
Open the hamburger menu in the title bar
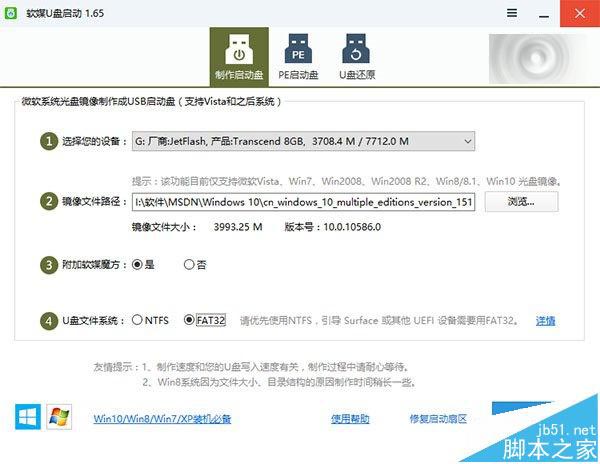[512, 13]
